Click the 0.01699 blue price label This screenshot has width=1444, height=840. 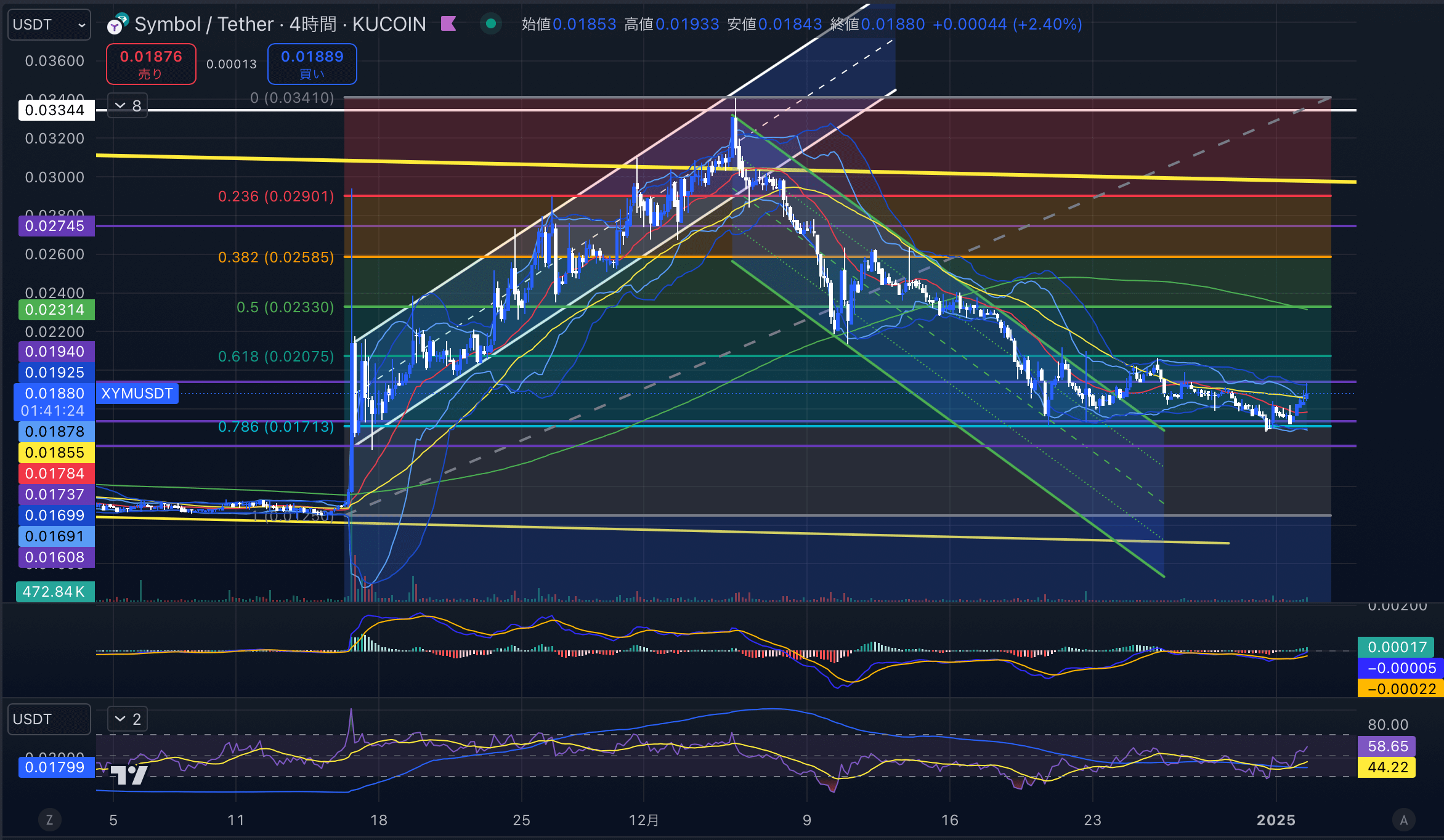55,515
